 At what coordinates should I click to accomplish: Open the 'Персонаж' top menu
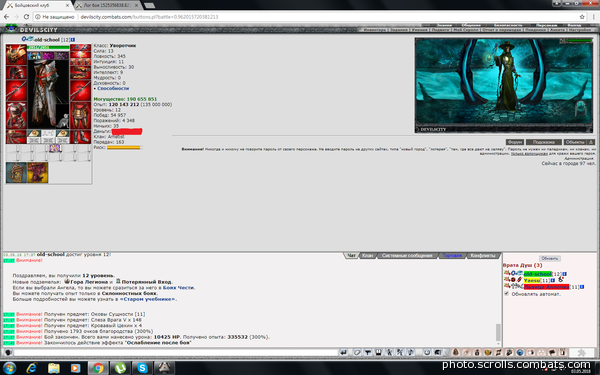coord(546,25)
